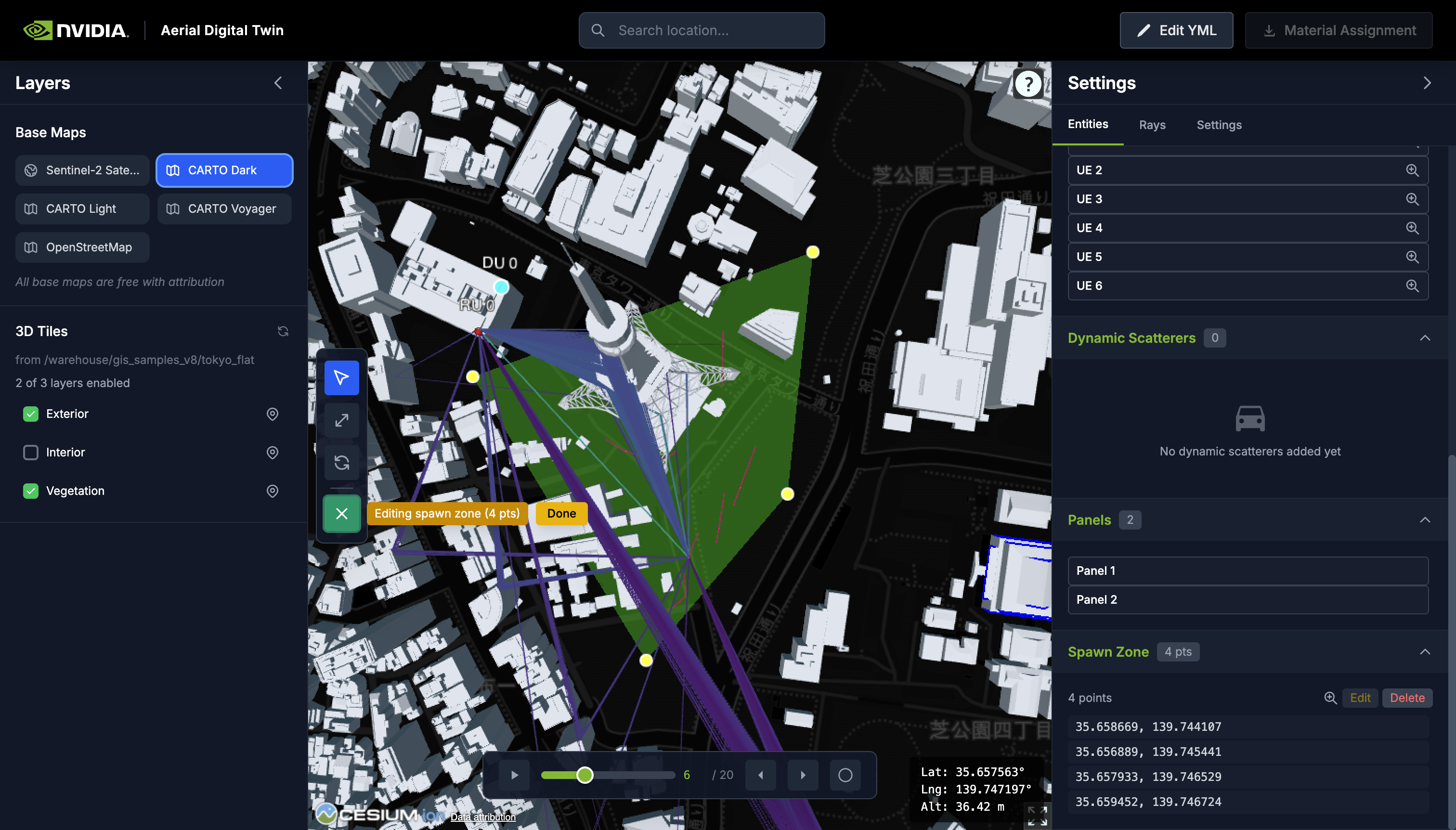Viewport: 1456px width, 830px height.
Task: Collapse the Settings panel
Action: 1427,83
